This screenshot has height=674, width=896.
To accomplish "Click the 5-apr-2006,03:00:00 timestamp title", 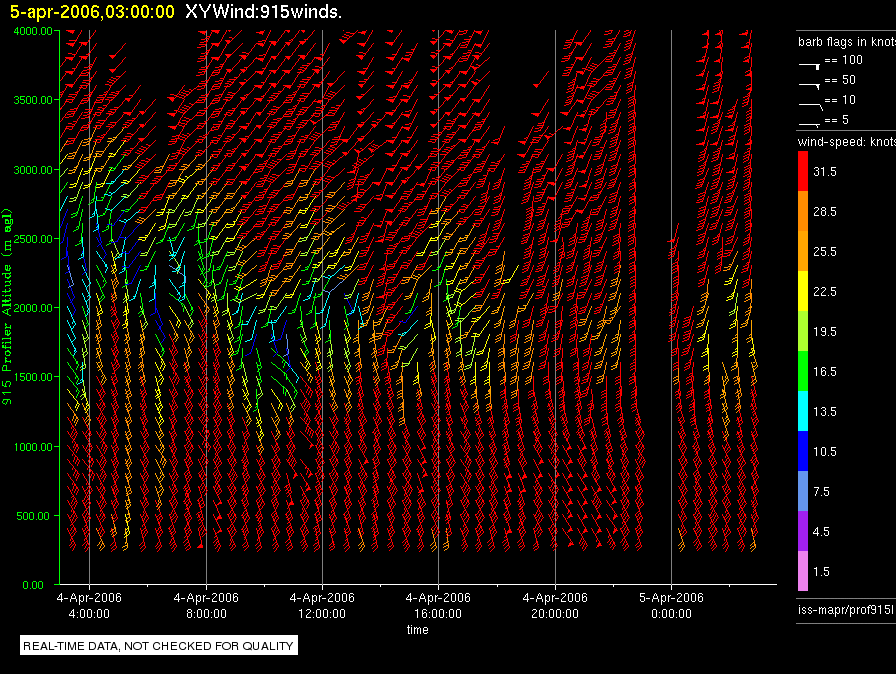I will [92, 12].
